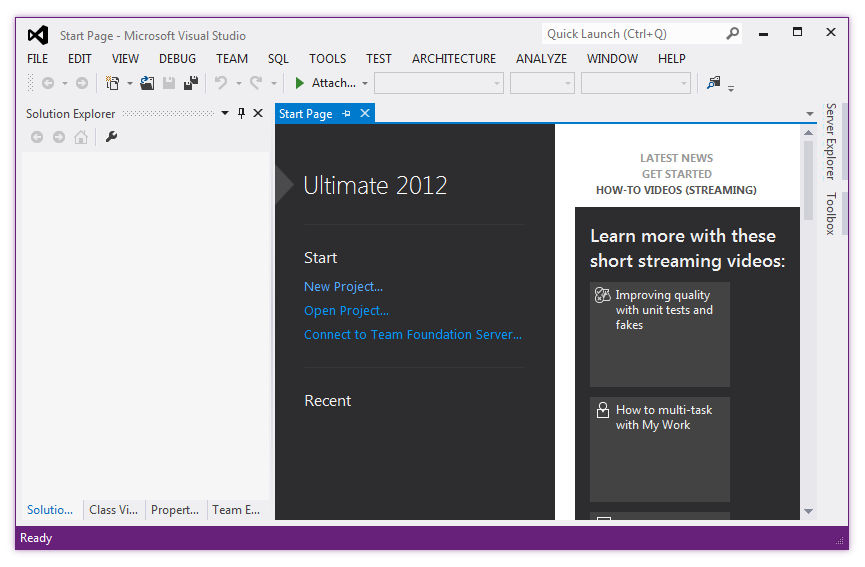The height and width of the screenshot is (567, 865).
Task: Open the active documents list dropdown
Action: pyautogui.click(x=809, y=114)
